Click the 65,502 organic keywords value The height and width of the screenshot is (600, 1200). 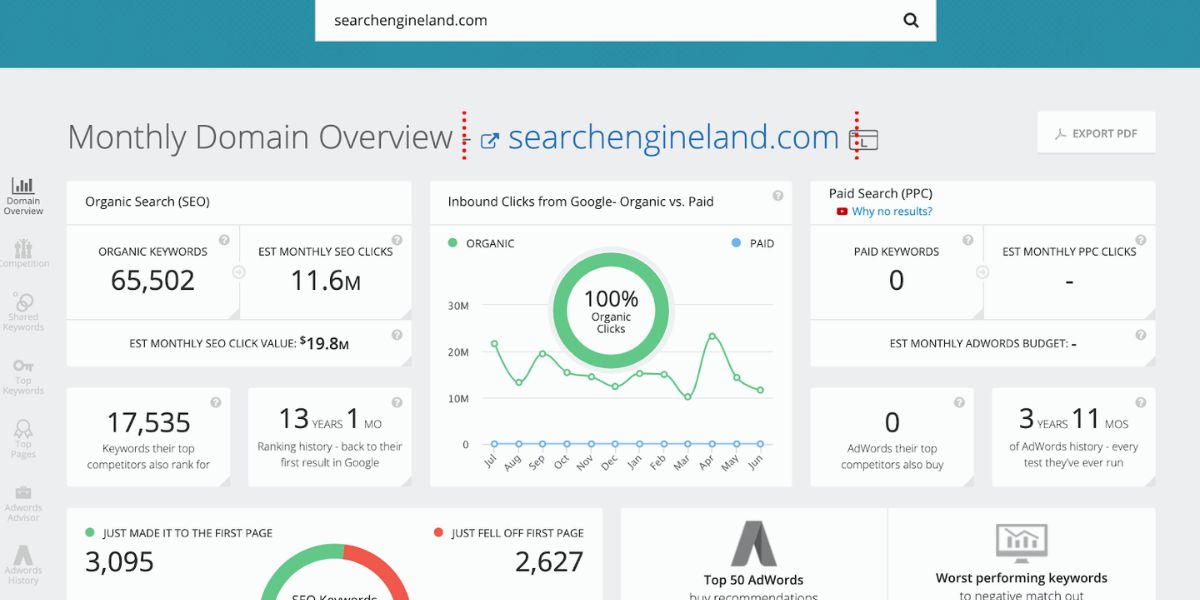[x=153, y=280]
